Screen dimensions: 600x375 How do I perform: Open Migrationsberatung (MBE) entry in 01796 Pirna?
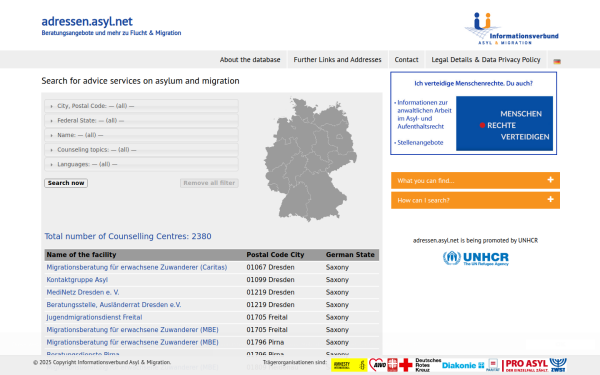(132, 342)
